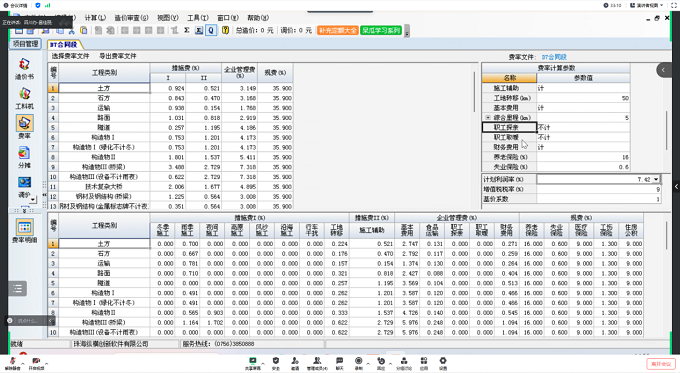This screenshot has height=373, width=680.
Task: Open the B7合同段 rate file link
Action: (554, 57)
